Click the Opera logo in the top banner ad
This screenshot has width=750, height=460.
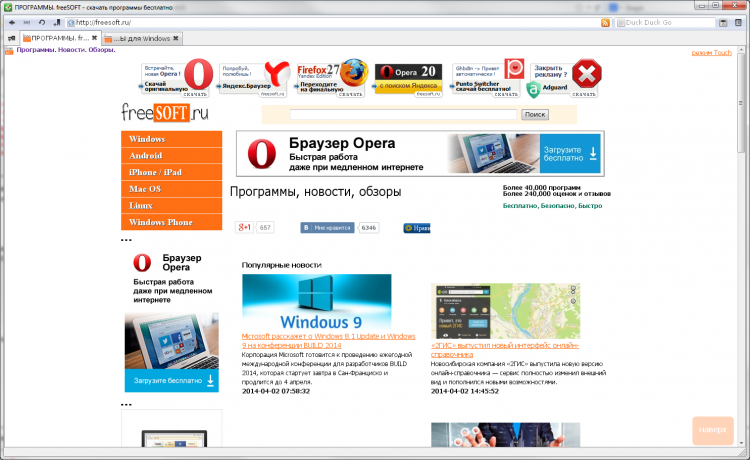pos(199,74)
